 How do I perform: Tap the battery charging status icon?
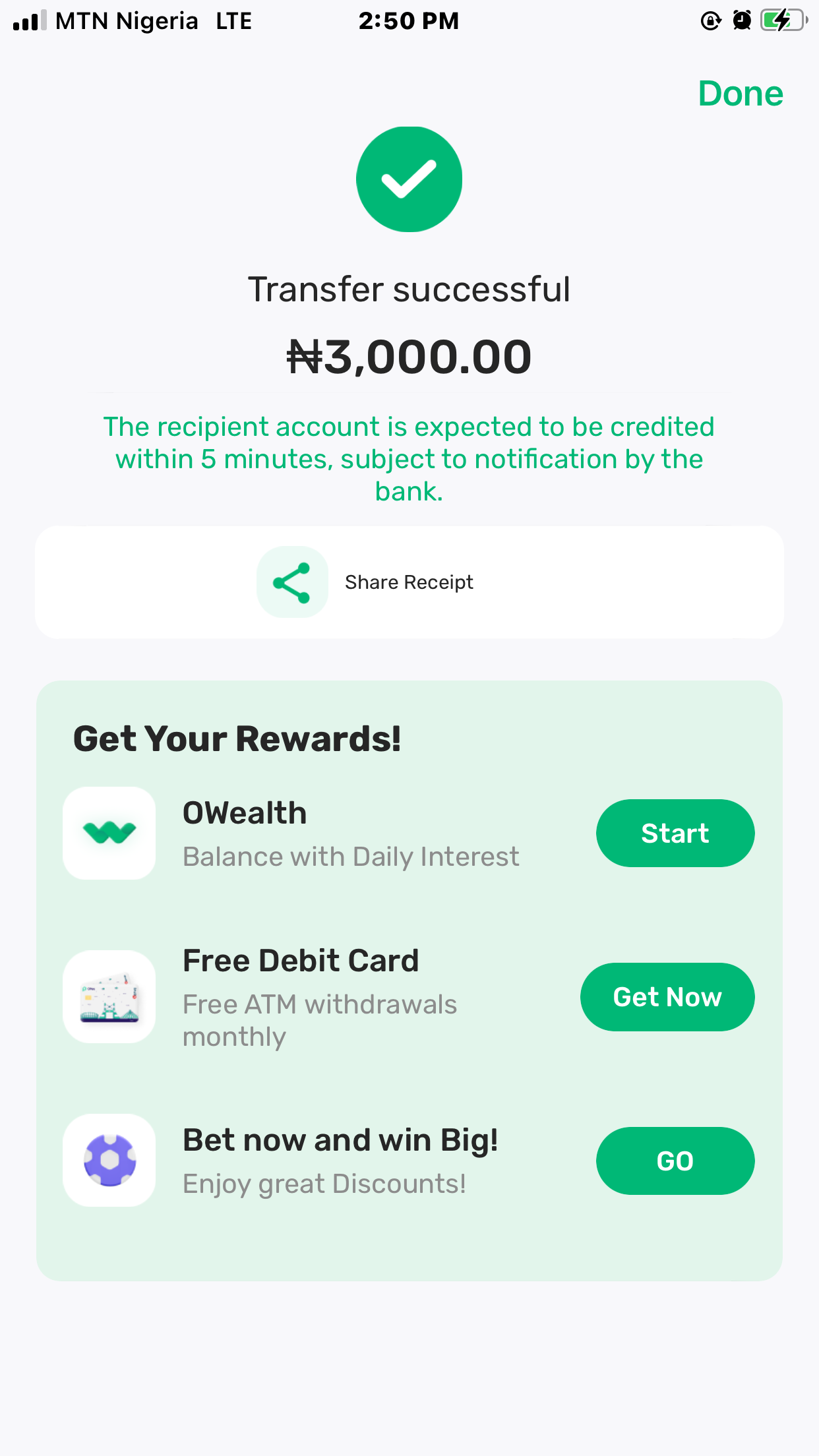pos(783,20)
